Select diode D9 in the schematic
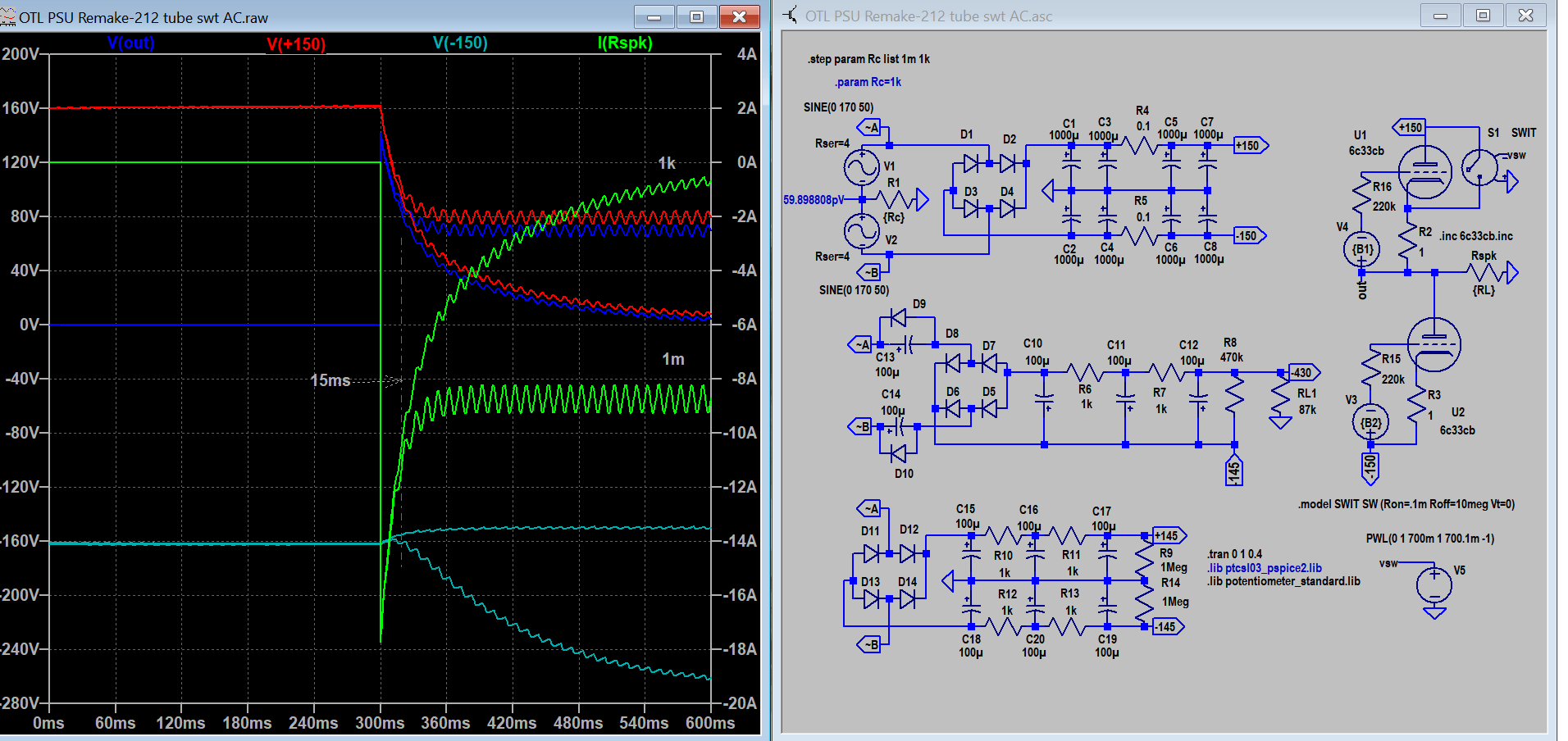1568x741 pixels. (898, 317)
